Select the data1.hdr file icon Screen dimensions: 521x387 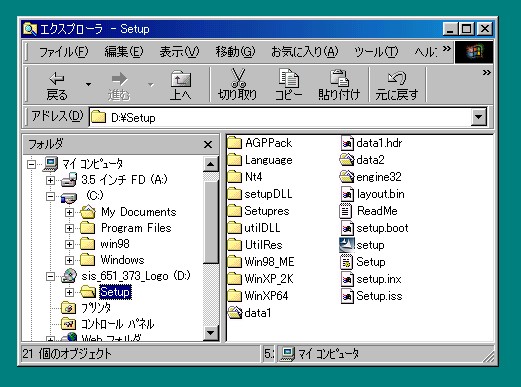point(347,143)
